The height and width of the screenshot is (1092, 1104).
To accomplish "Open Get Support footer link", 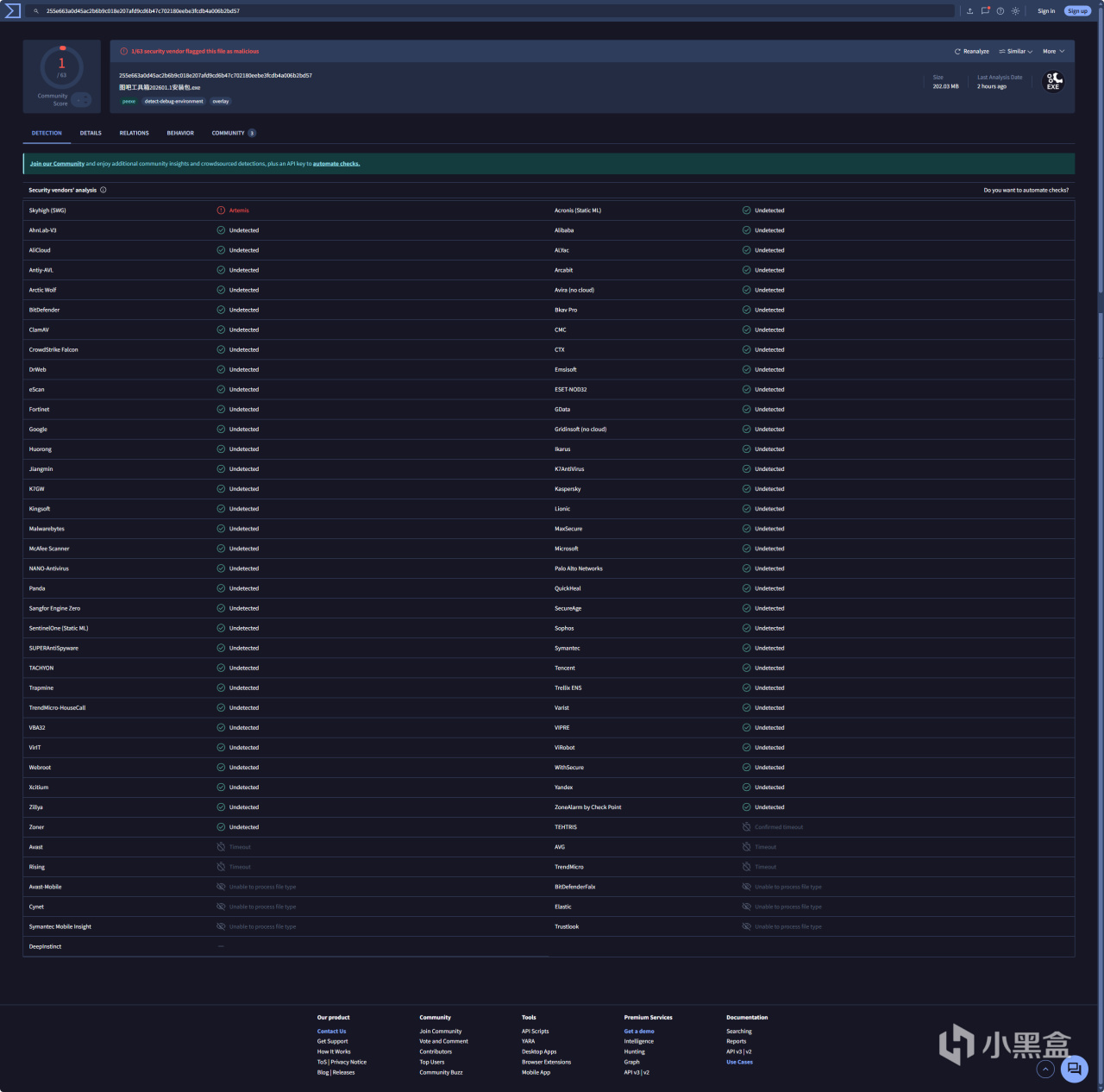I will point(332,1042).
